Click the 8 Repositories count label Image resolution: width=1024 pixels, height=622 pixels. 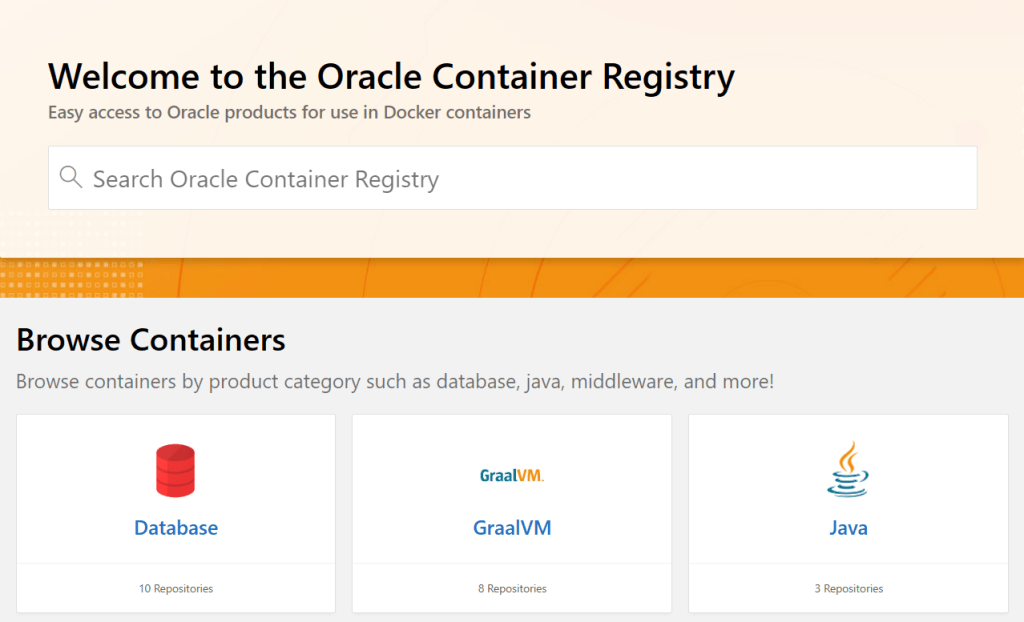512,589
